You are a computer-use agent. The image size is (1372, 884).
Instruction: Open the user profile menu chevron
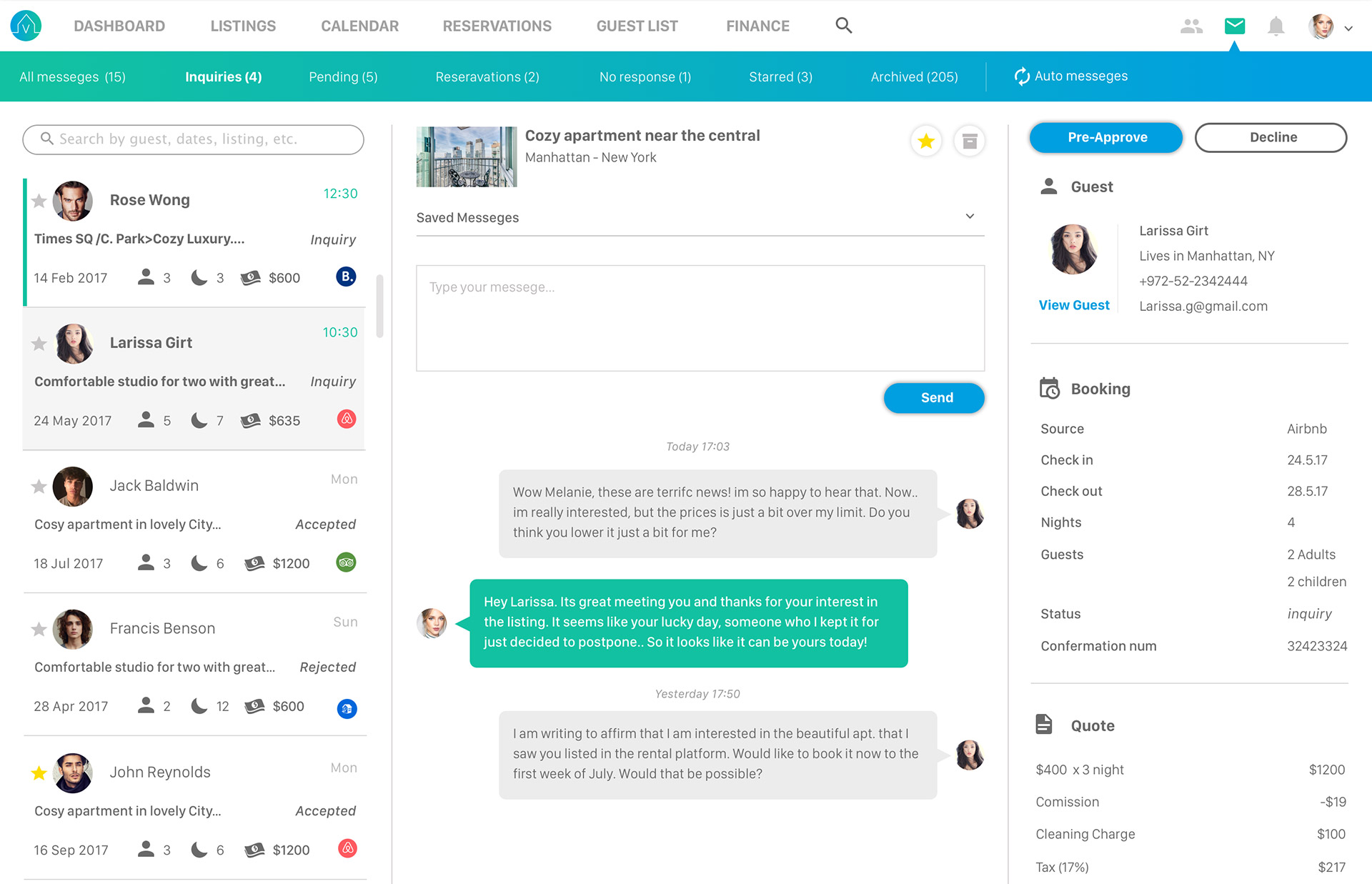1348,29
